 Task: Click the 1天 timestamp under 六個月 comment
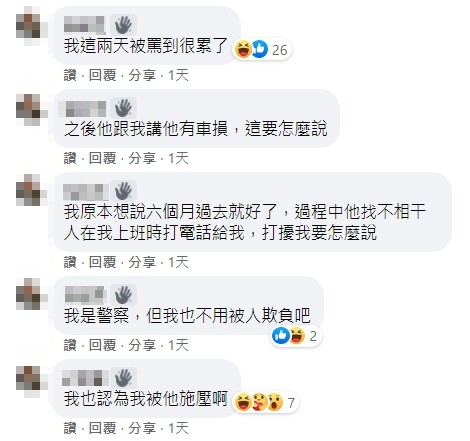[178, 262]
